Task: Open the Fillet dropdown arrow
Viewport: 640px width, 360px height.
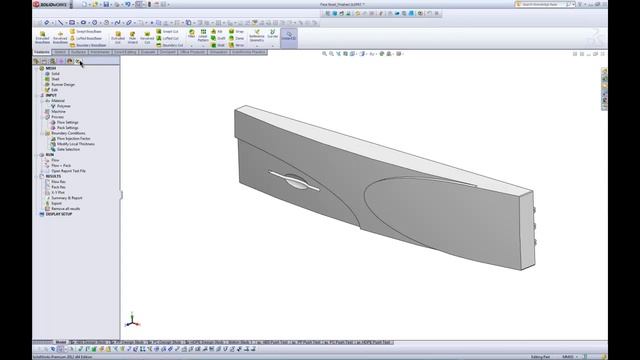Action: pos(191,46)
